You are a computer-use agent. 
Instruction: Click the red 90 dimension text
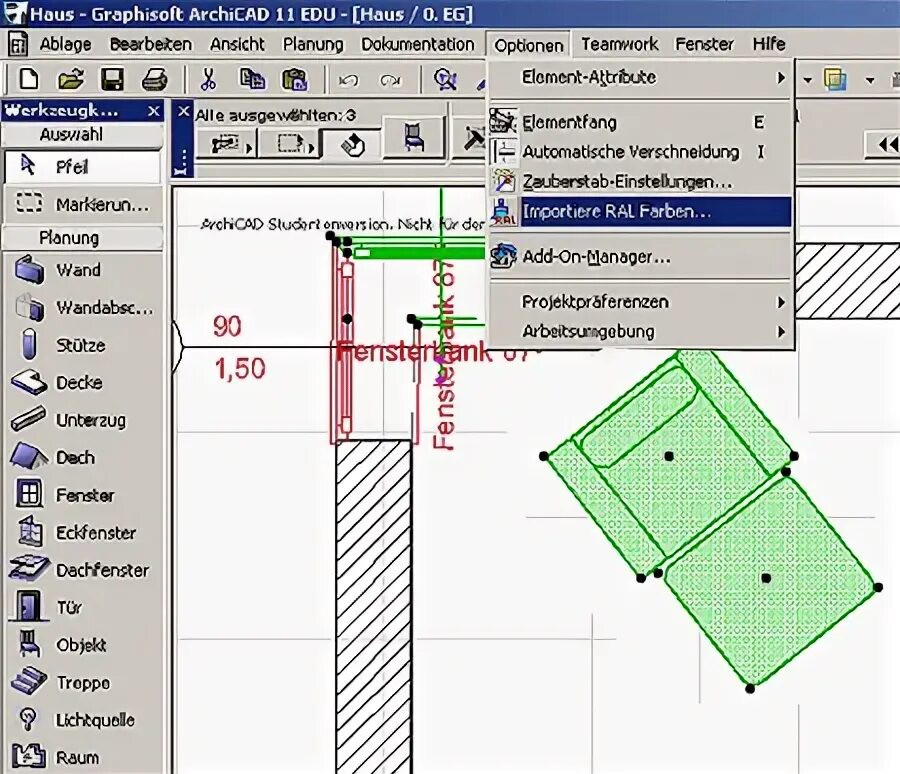click(x=227, y=326)
